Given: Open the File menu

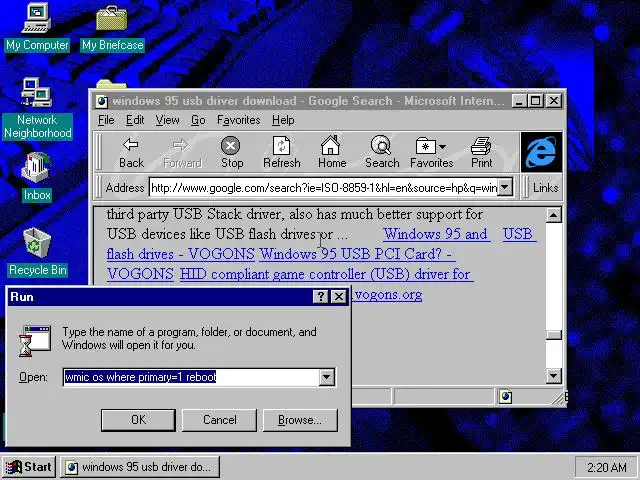Looking at the screenshot, I should 106,120.
